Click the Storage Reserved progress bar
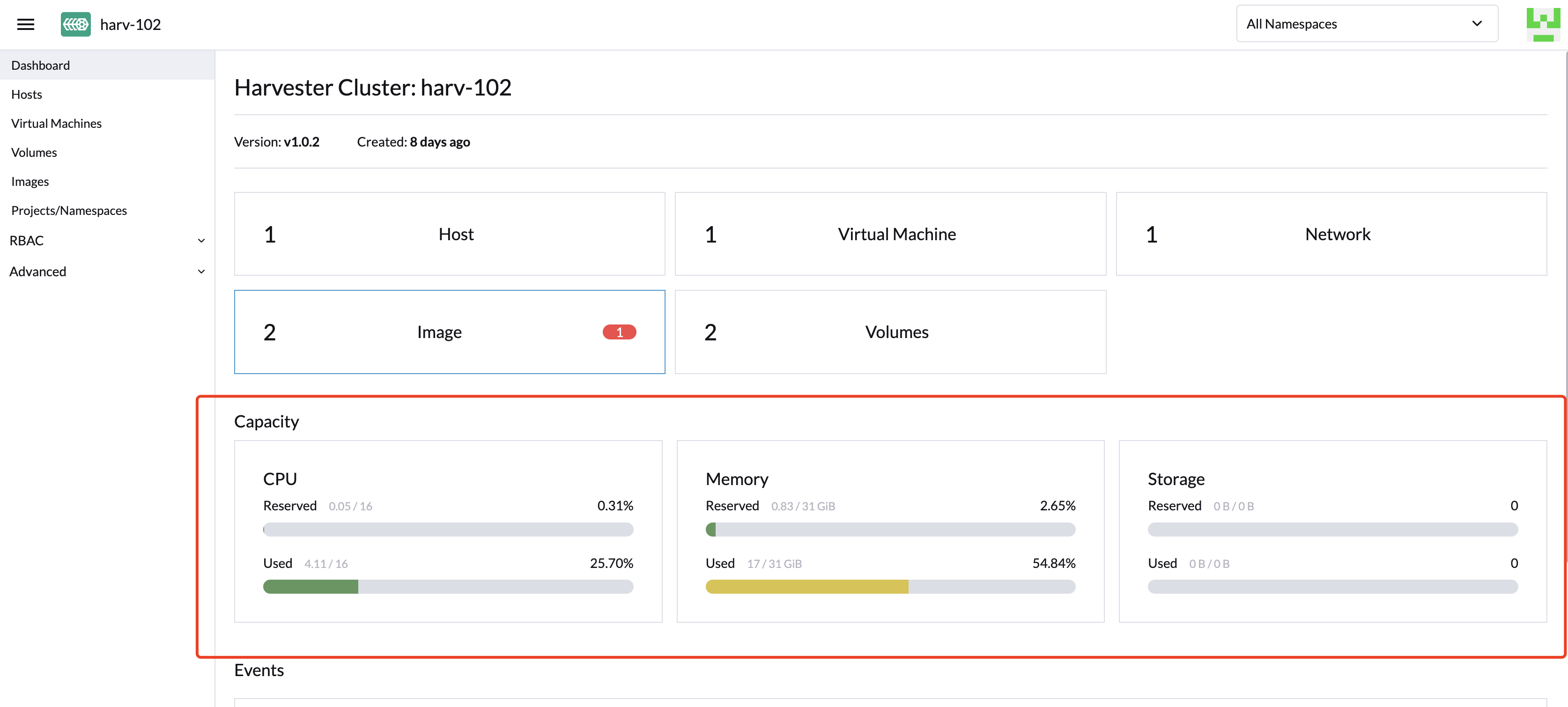The height and width of the screenshot is (707, 1568). (1332, 530)
